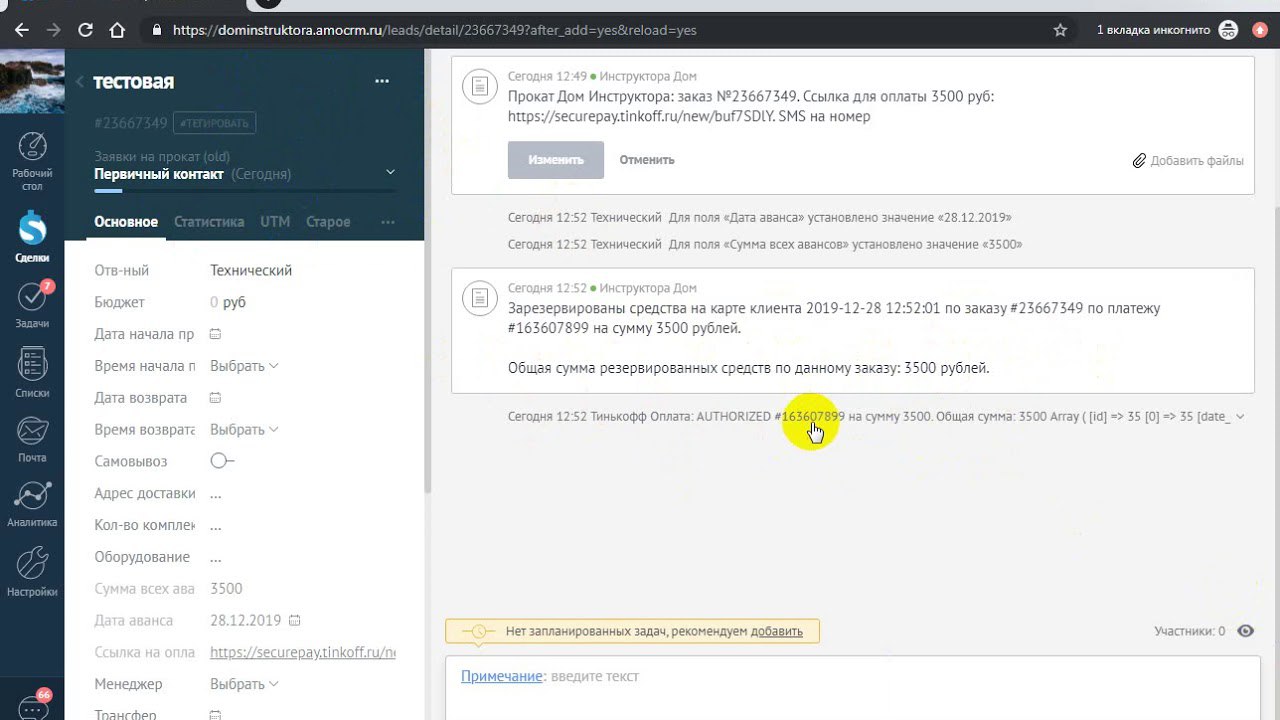Open calendar for Дата начала проката
This screenshot has height=720, width=1280.
pos(215,334)
